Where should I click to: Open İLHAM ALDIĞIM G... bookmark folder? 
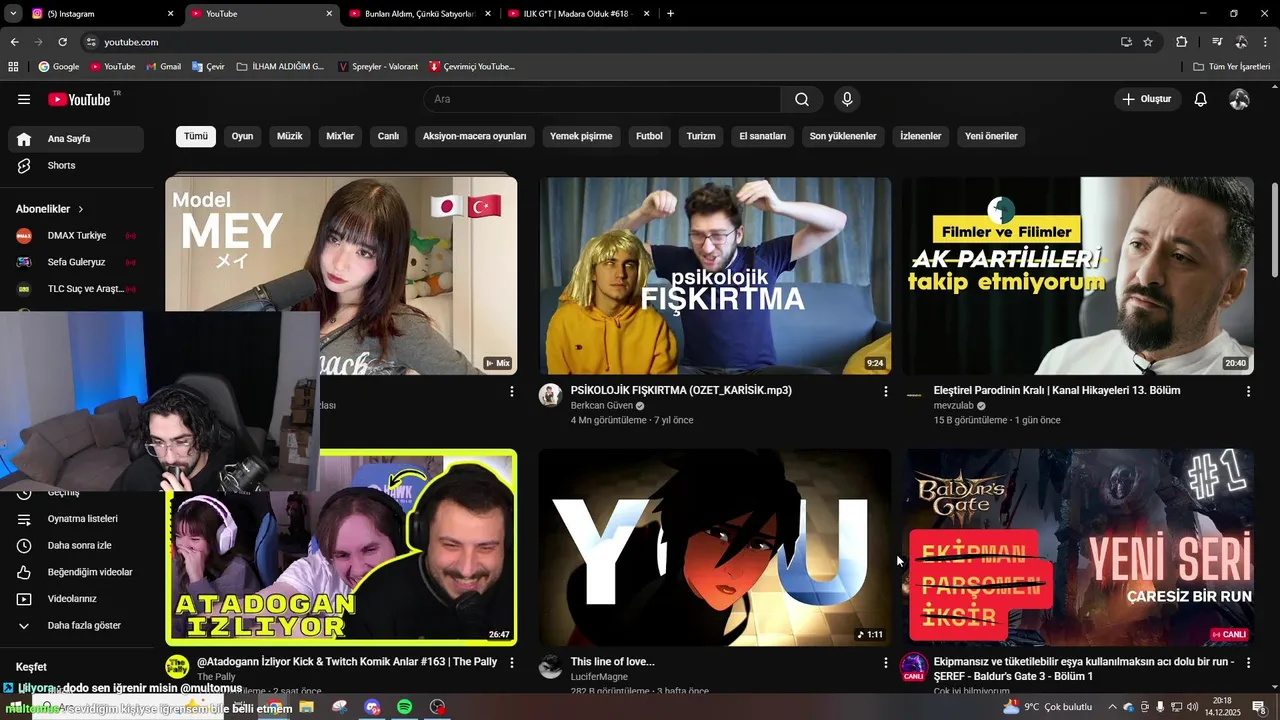(280, 66)
